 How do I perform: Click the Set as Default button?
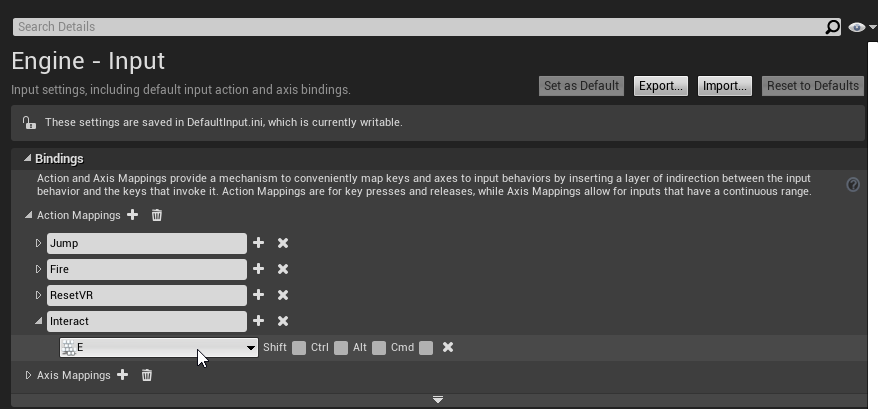click(x=581, y=86)
